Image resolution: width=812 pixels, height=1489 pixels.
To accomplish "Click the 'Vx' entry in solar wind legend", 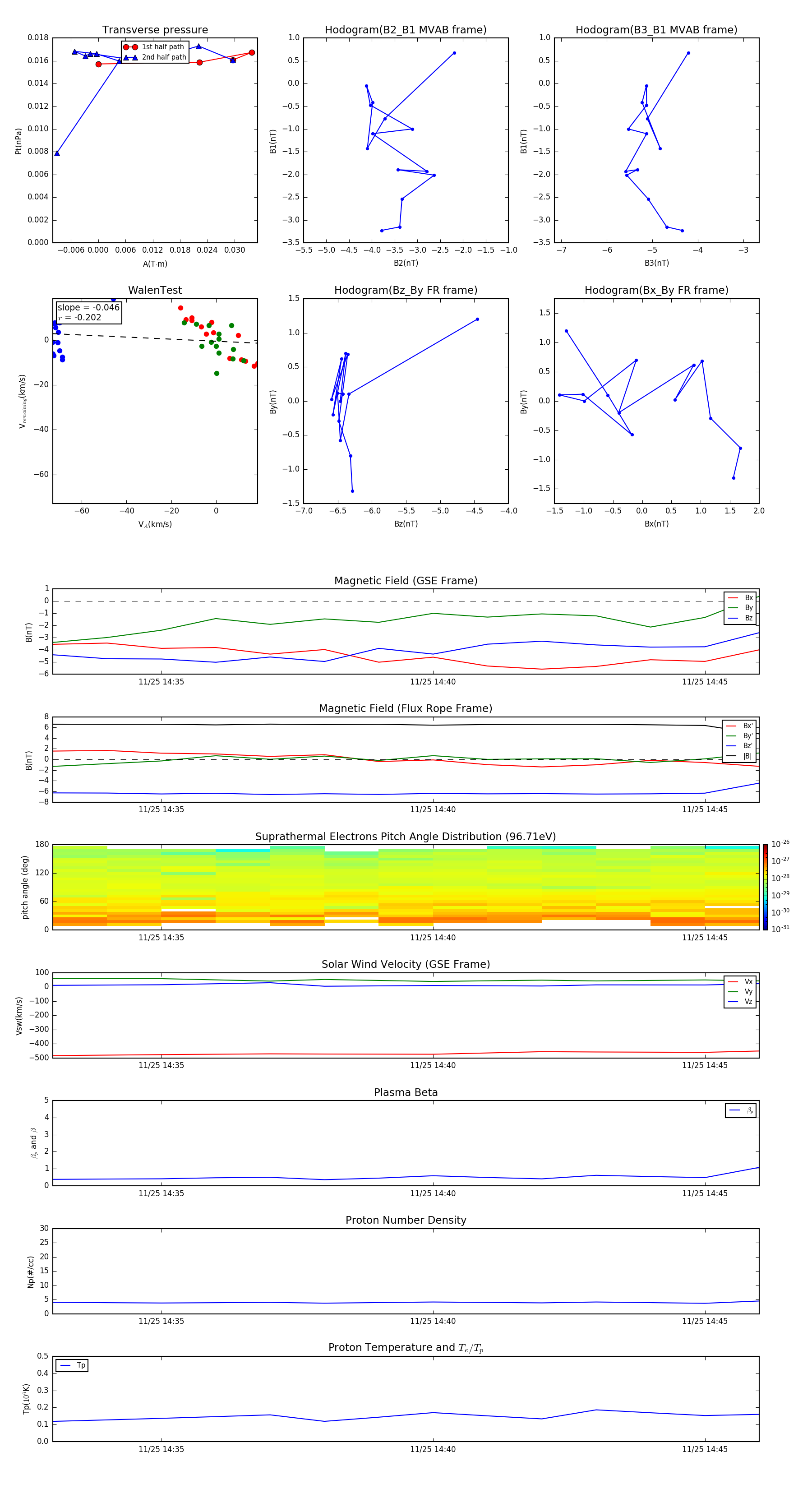I will pos(740,981).
